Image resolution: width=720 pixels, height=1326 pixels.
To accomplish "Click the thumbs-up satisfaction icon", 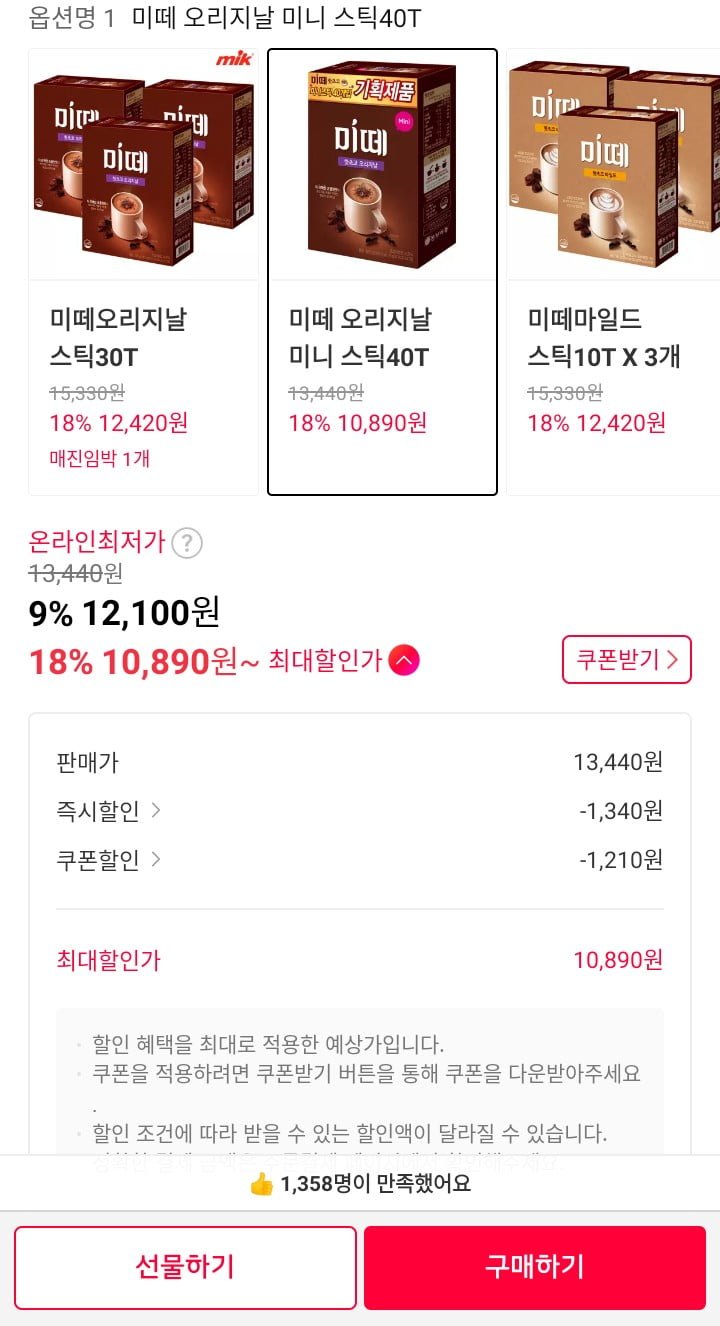I will [x=261, y=1184].
